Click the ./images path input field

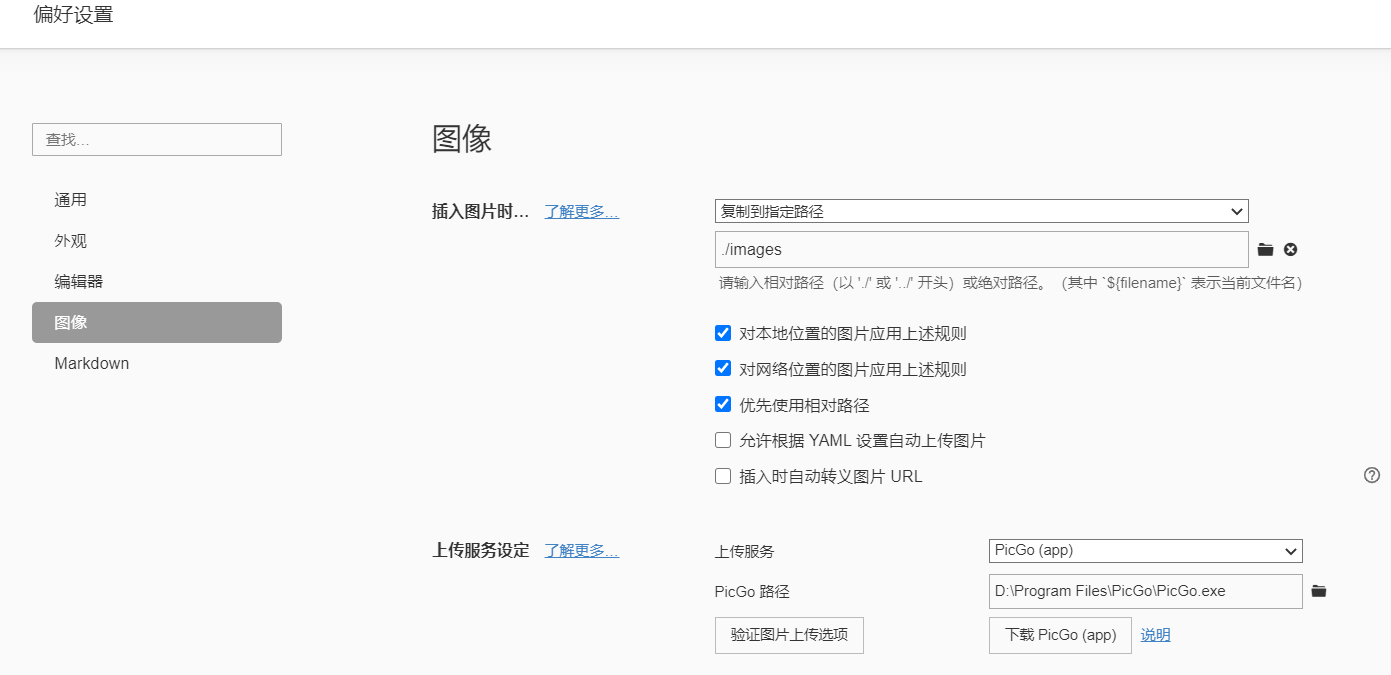tap(981, 249)
